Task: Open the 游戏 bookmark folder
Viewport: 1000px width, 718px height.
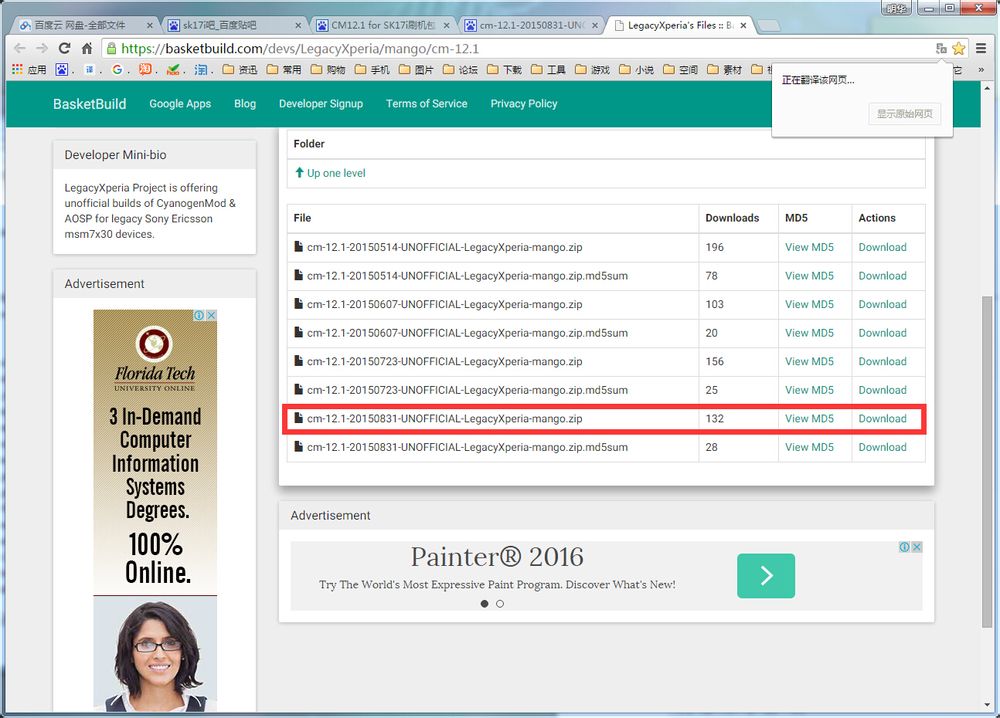Action: 592,70
